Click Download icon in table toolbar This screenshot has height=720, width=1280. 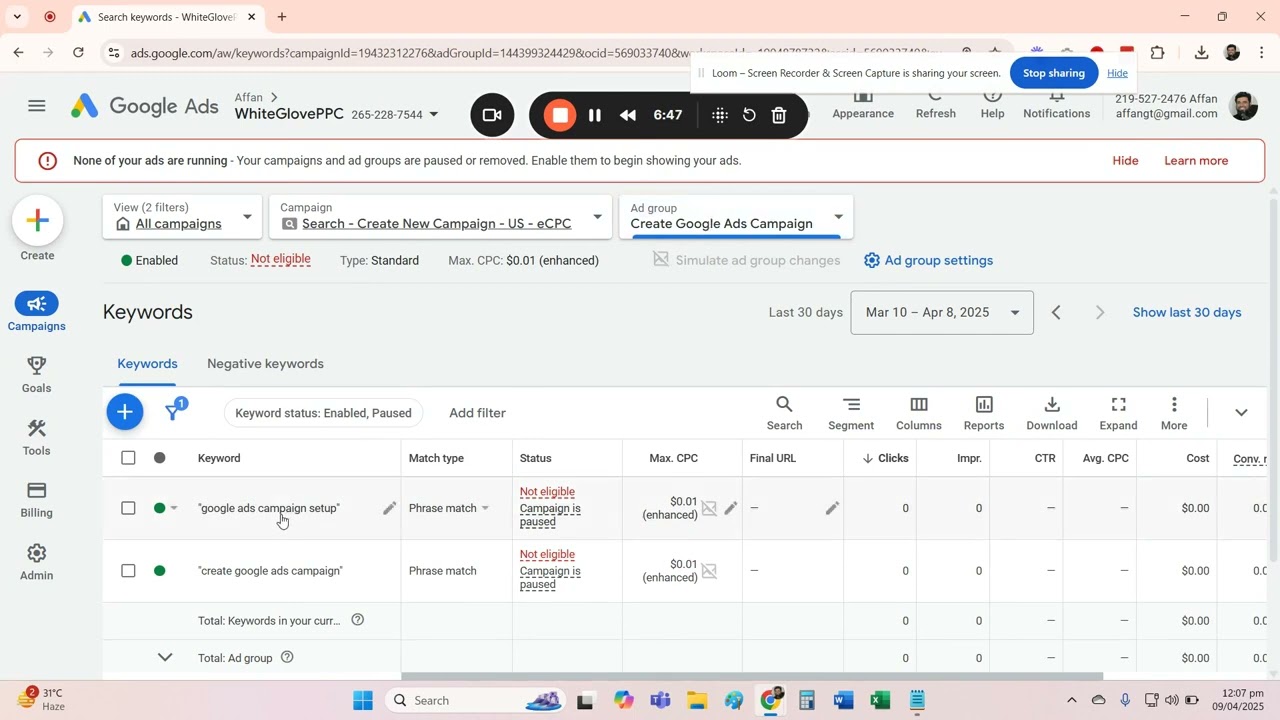click(x=1052, y=413)
